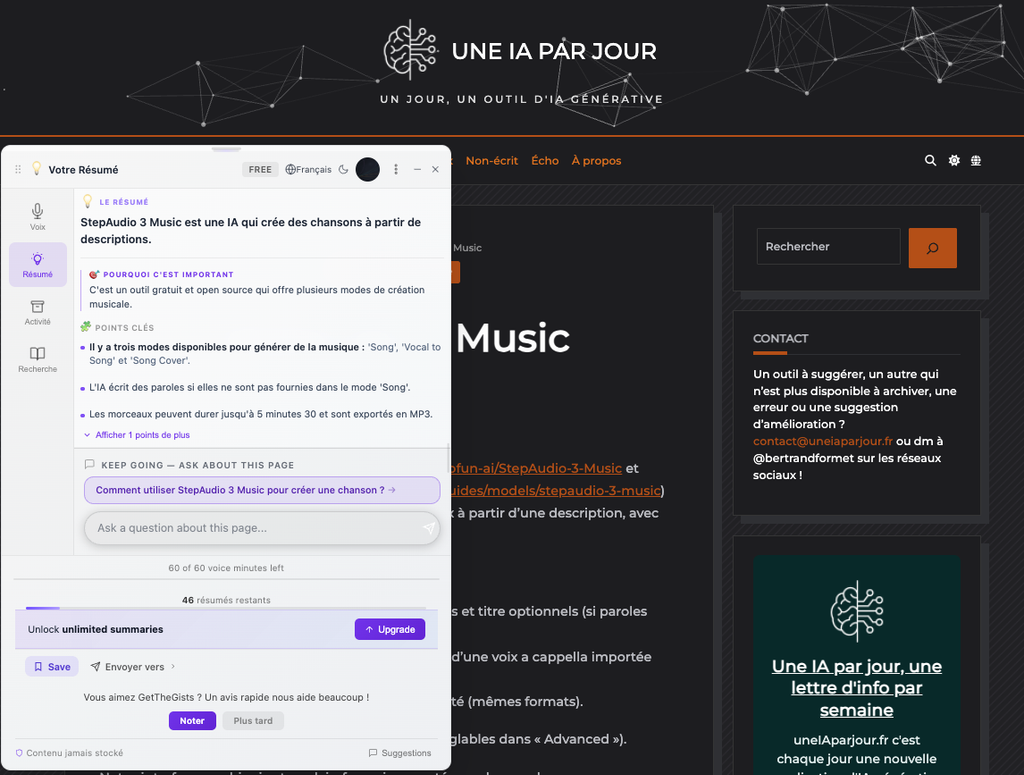Open the three-dot more options menu

tap(396, 170)
